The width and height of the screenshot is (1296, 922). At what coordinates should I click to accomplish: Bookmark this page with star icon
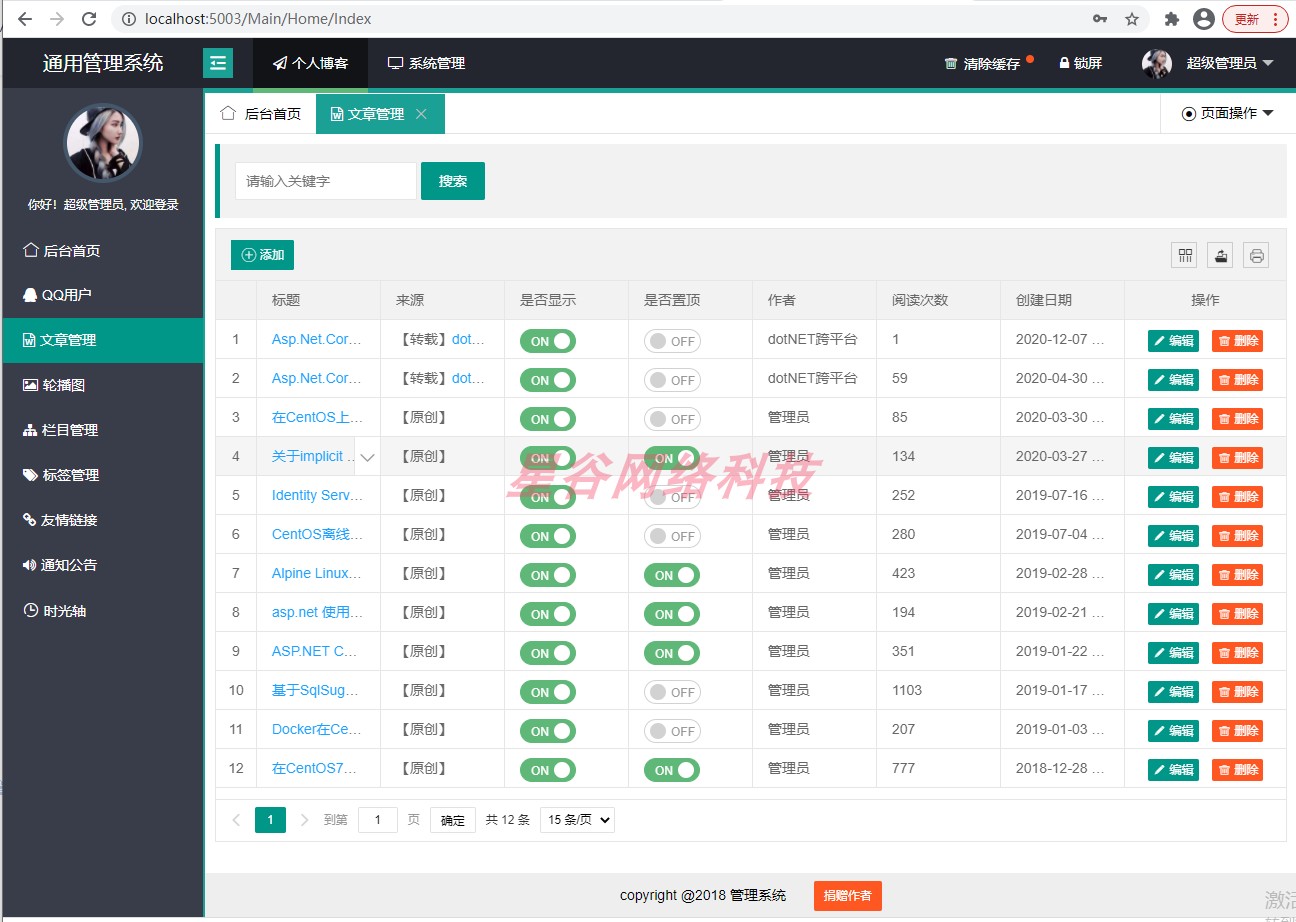click(1132, 19)
